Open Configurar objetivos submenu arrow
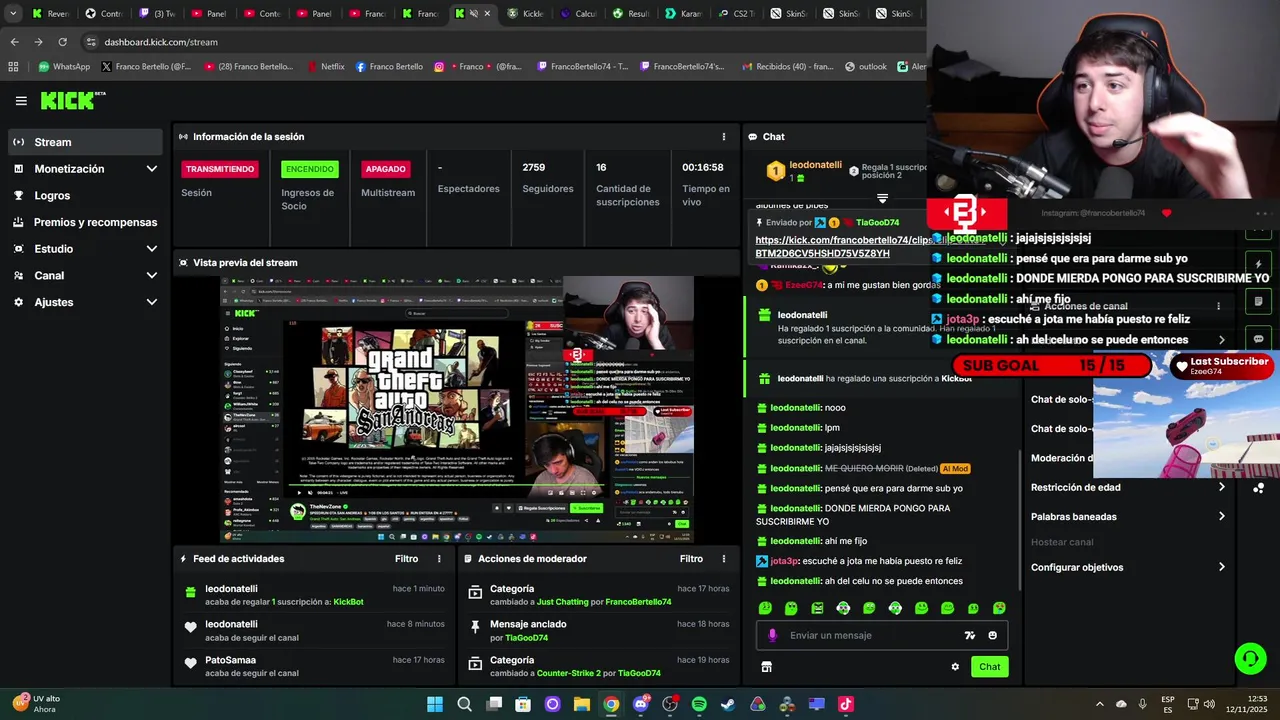 (1221, 568)
